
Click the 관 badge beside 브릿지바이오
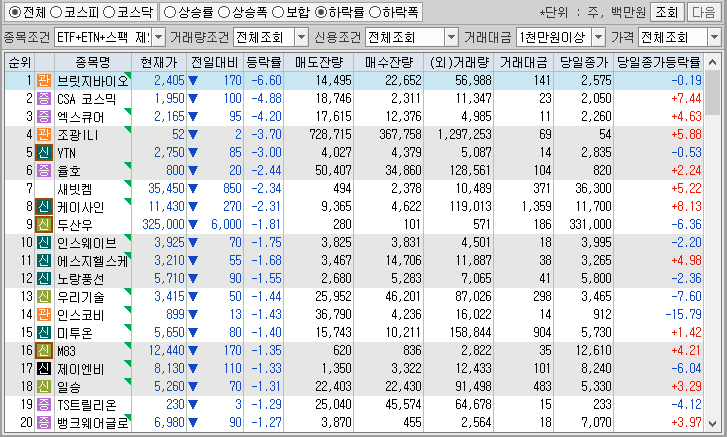tap(44, 80)
